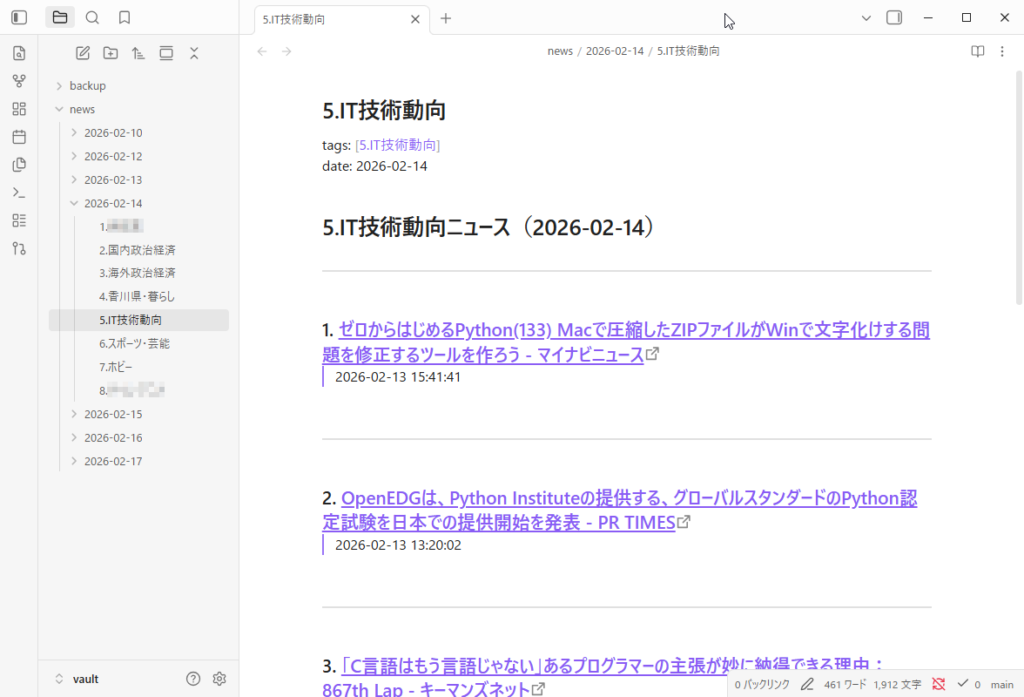Create a new note in the file explorer
The width and height of the screenshot is (1024, 697).
(83, 53)
